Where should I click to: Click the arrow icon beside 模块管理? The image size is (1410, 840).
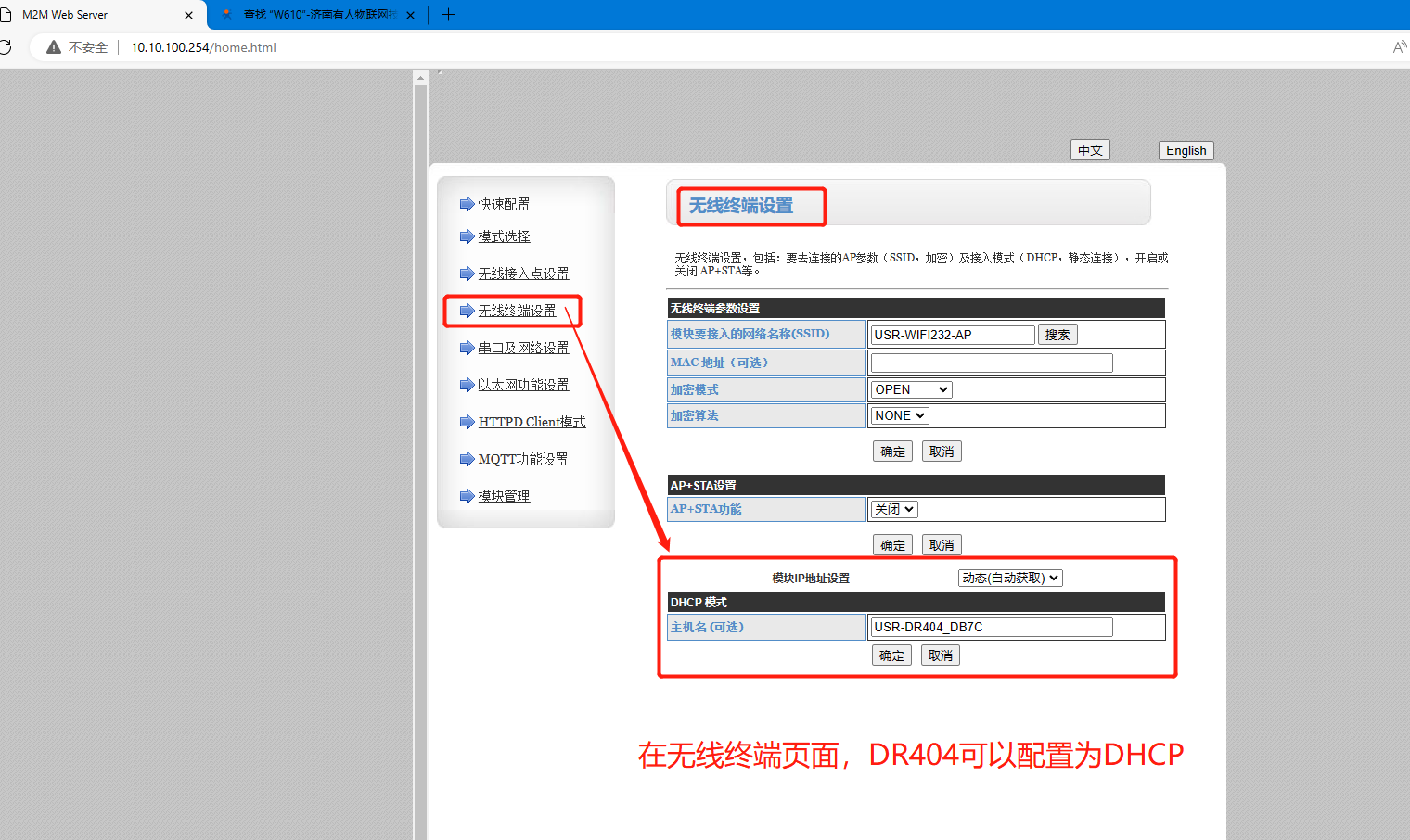pyautogui.click(x=467, y=496)
